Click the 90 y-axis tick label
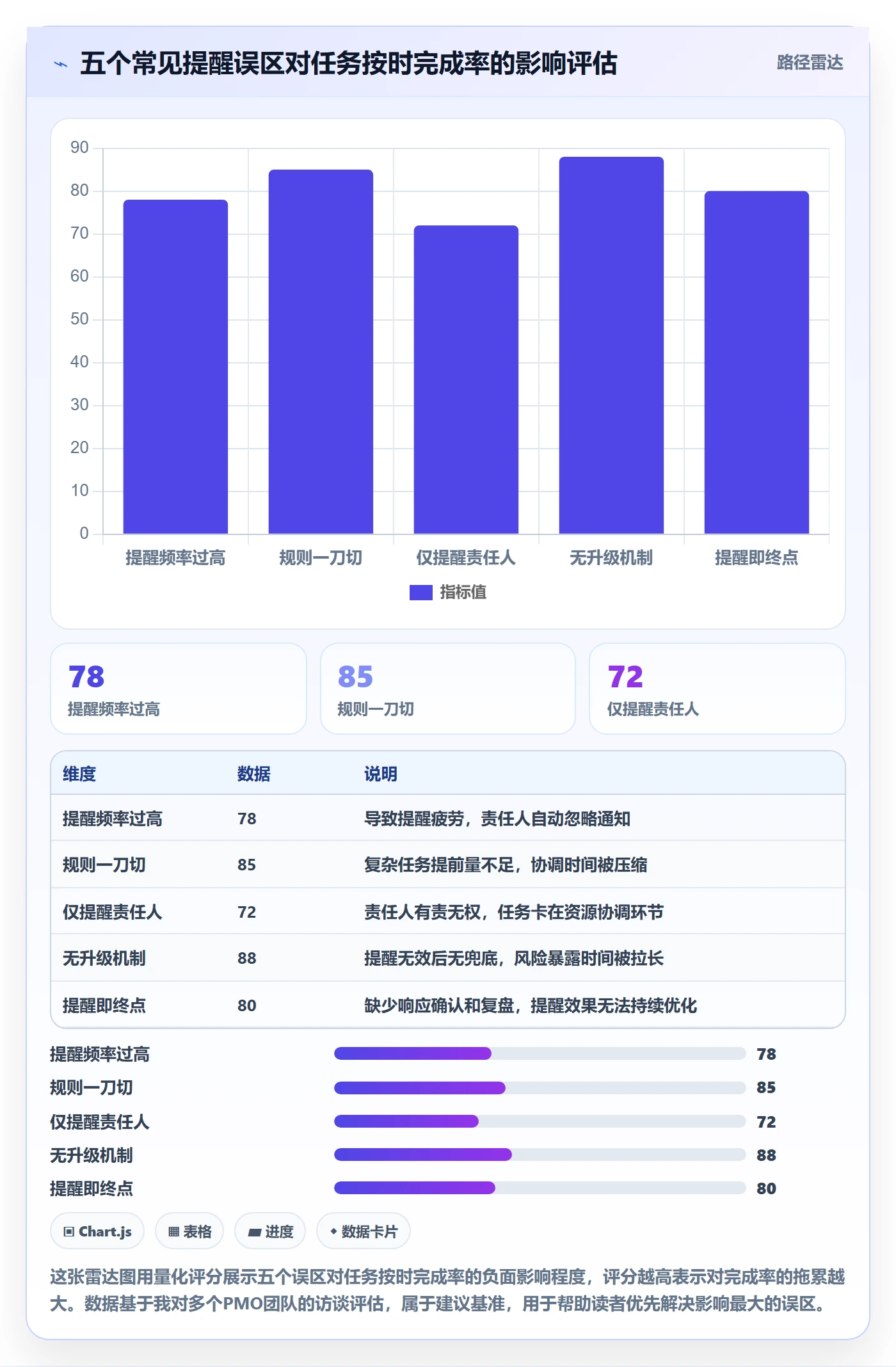Viewport: 896px width, 1367px height. pos(79,148)
